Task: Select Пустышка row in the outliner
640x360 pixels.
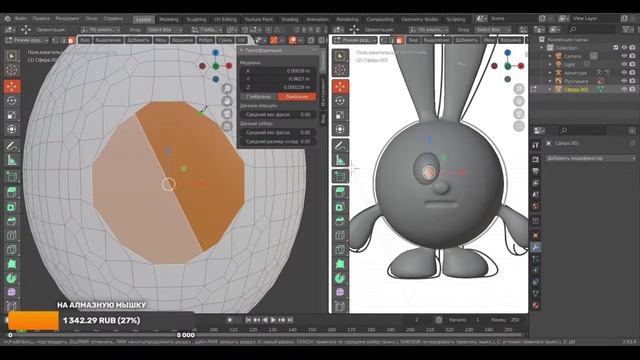Action: (576, 81)
